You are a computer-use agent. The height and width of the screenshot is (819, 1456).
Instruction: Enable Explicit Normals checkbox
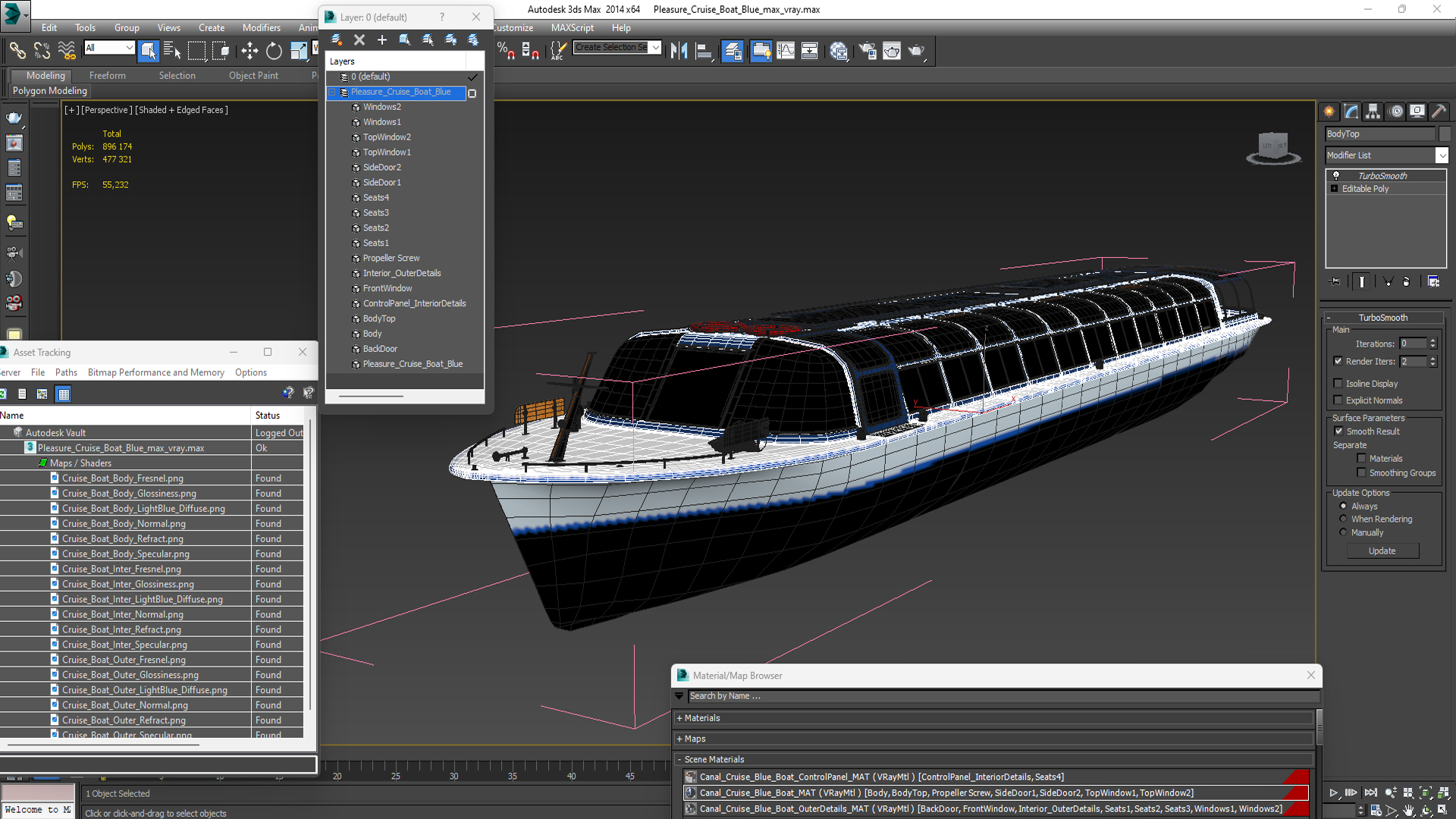(1338, 400)
